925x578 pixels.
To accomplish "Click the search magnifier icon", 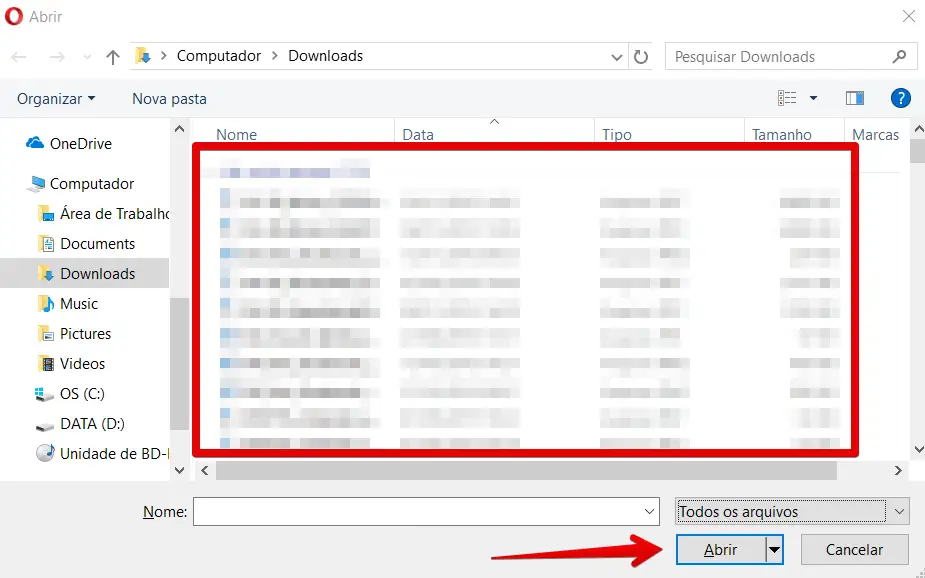I will 900,57.
